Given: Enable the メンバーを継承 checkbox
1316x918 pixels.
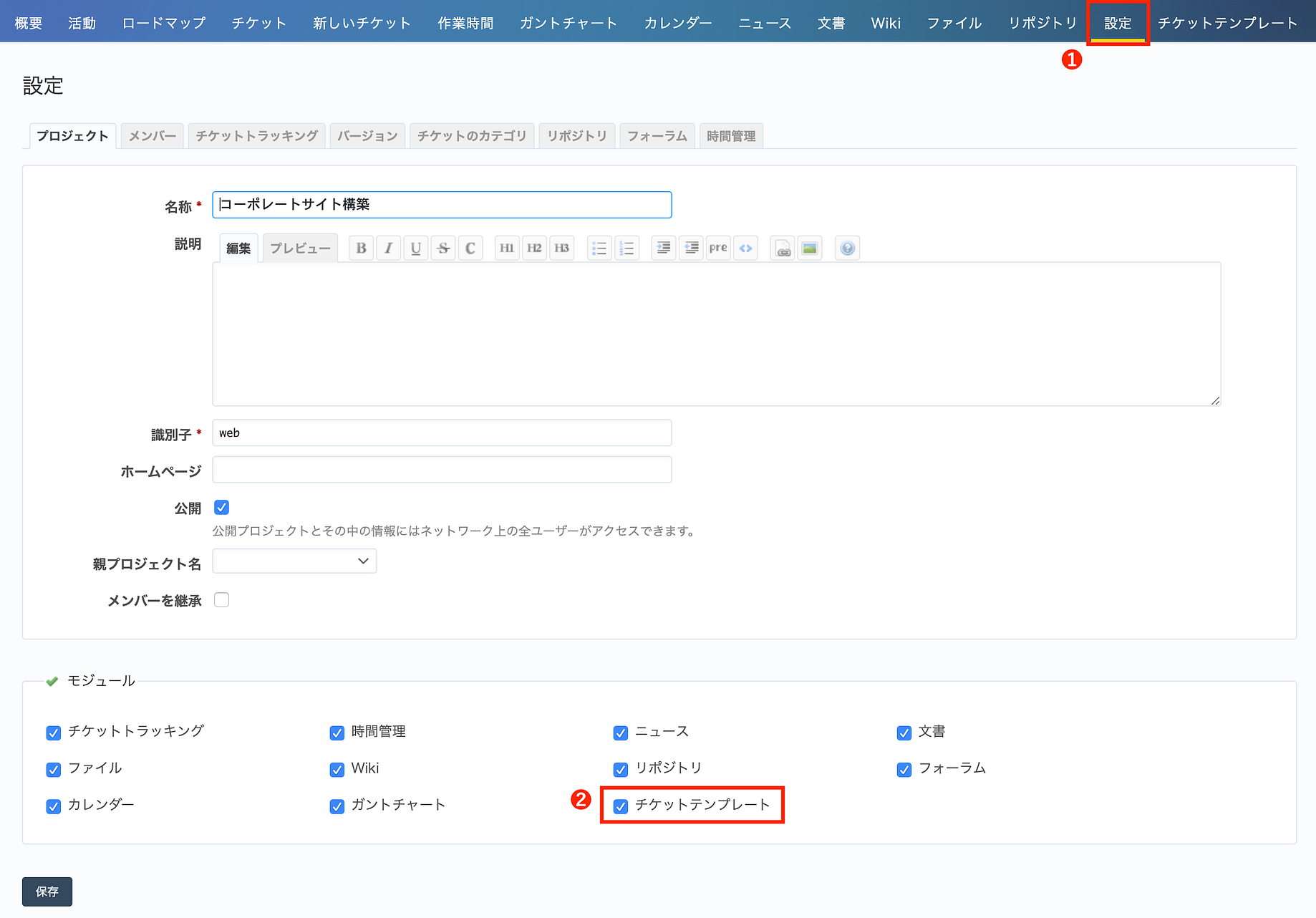Looking at the screenshot, I should [221, 600].
